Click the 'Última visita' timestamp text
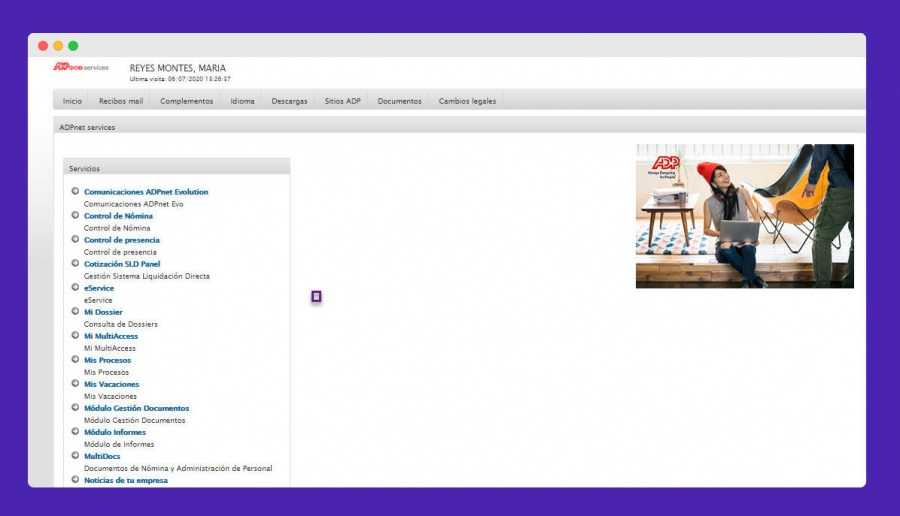Screen dimensions: 900x516 coord(180,79)
